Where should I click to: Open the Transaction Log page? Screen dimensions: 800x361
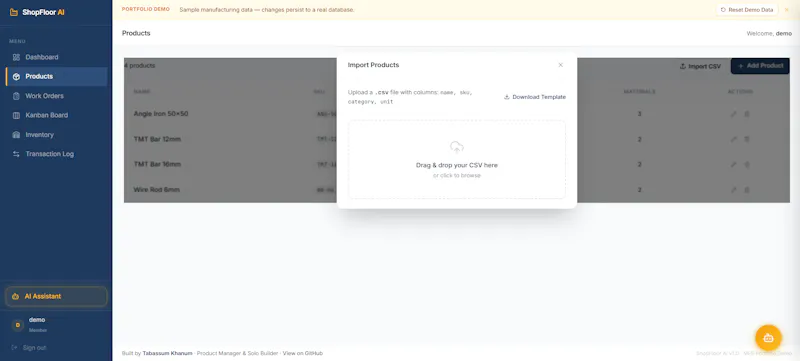pos(56,154)
